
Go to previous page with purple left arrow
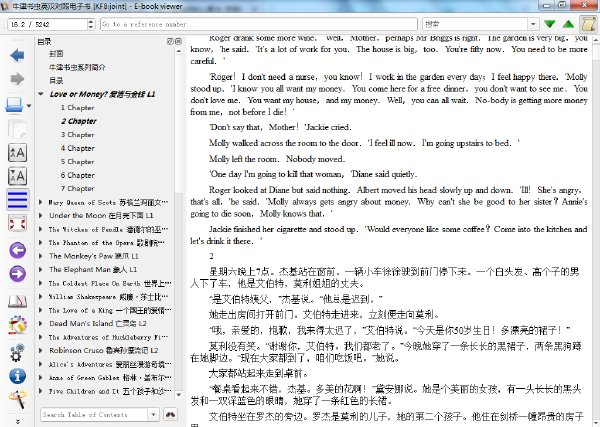[x=17, y=251]
